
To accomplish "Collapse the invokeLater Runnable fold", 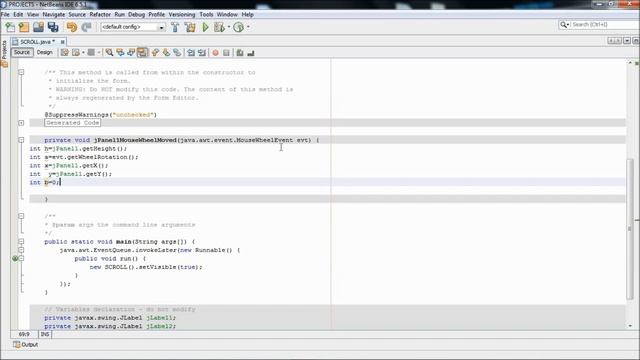I will (x=21, y=250).
